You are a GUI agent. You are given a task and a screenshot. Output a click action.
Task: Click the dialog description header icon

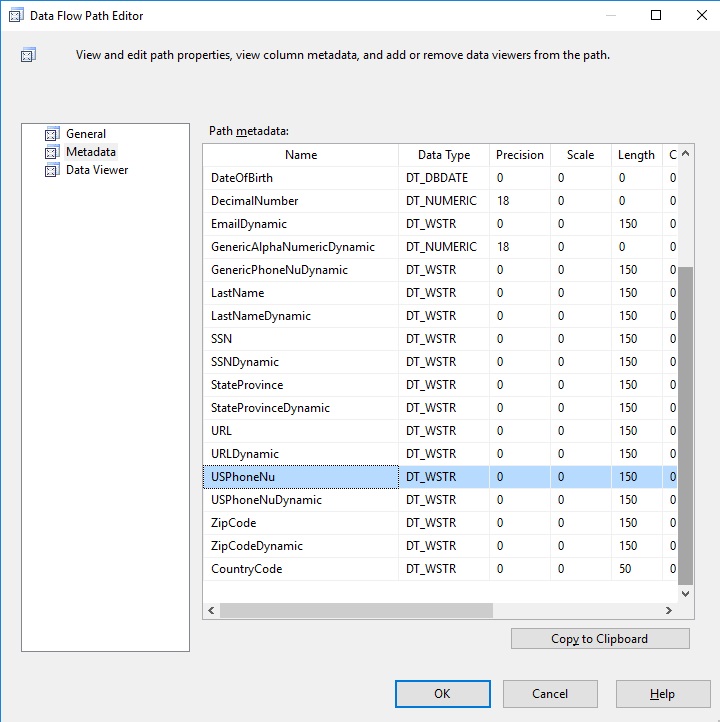(28, 55)
